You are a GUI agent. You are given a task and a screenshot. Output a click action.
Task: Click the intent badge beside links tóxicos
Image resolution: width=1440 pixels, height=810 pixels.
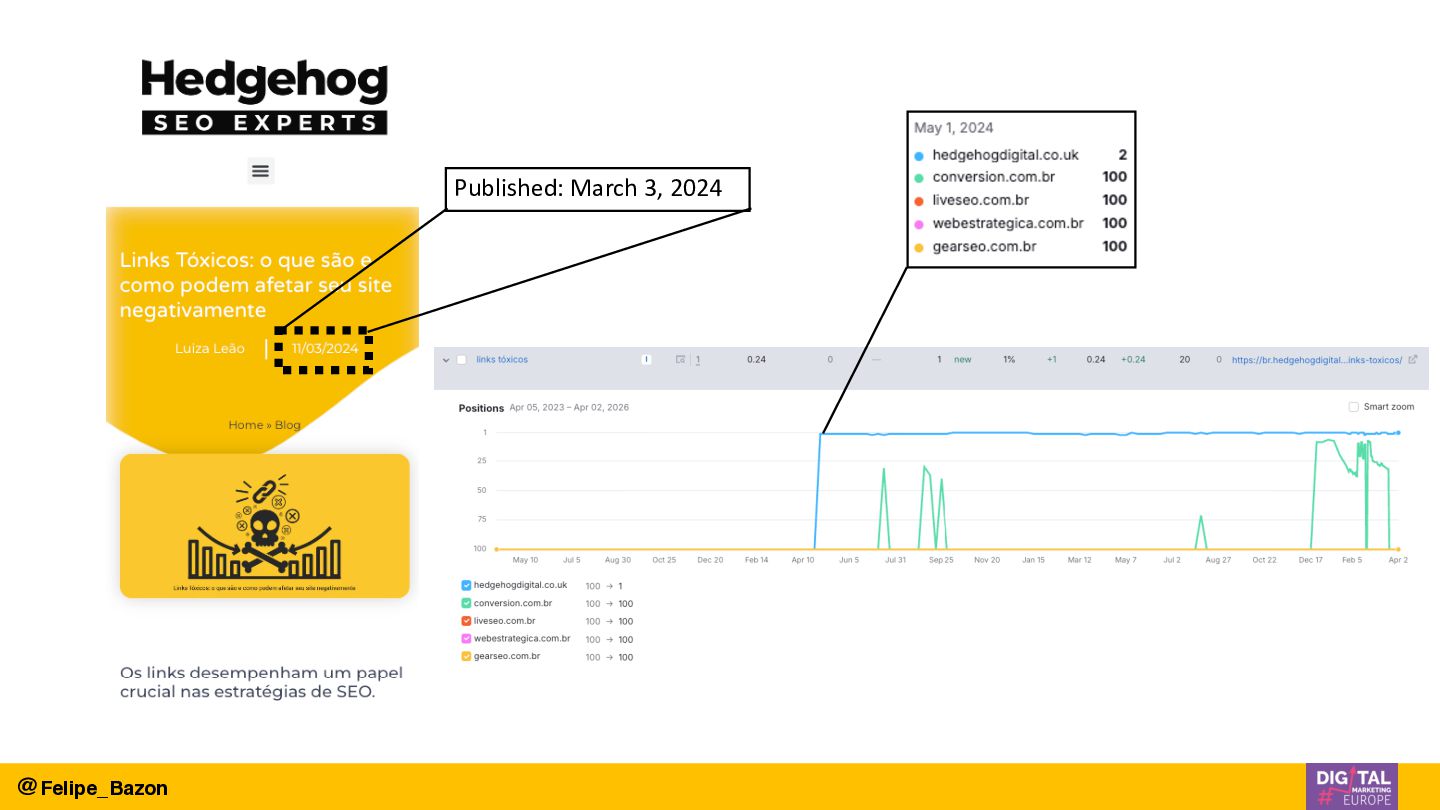point(646,360)
